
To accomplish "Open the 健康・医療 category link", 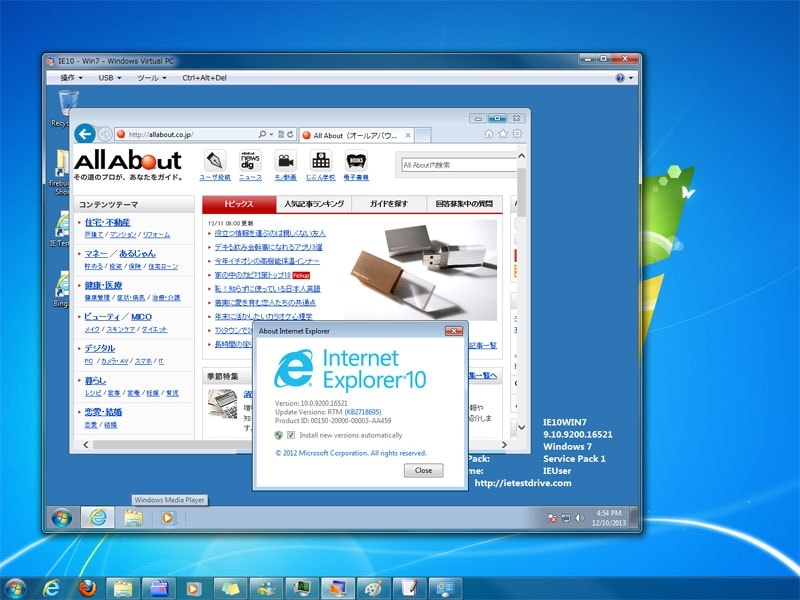I will tap(103, 285).
